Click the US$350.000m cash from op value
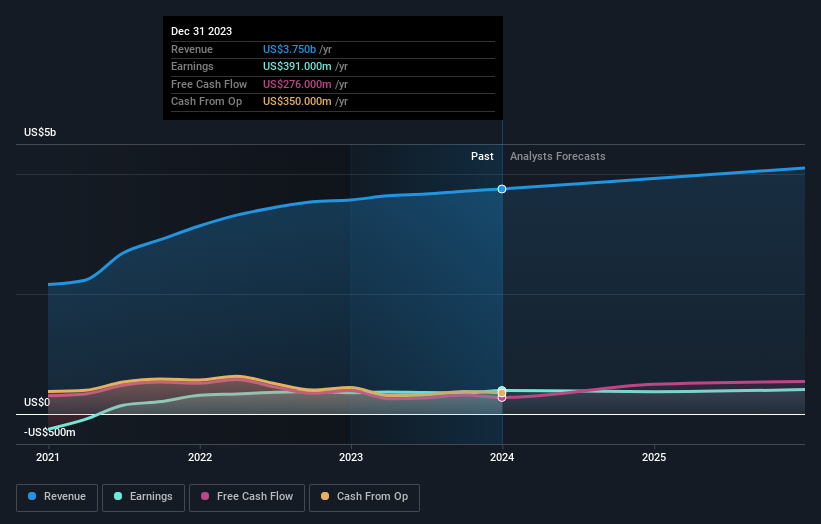Screen dimensions: 821x524 [x=297, y=102]
